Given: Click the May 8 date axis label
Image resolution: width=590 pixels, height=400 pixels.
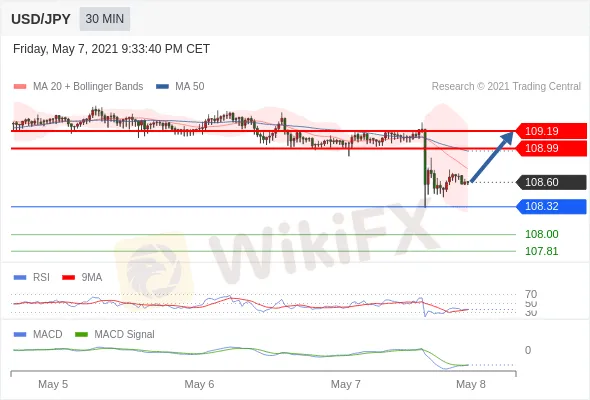Looking at the screenshot, I should click(471, 384).
